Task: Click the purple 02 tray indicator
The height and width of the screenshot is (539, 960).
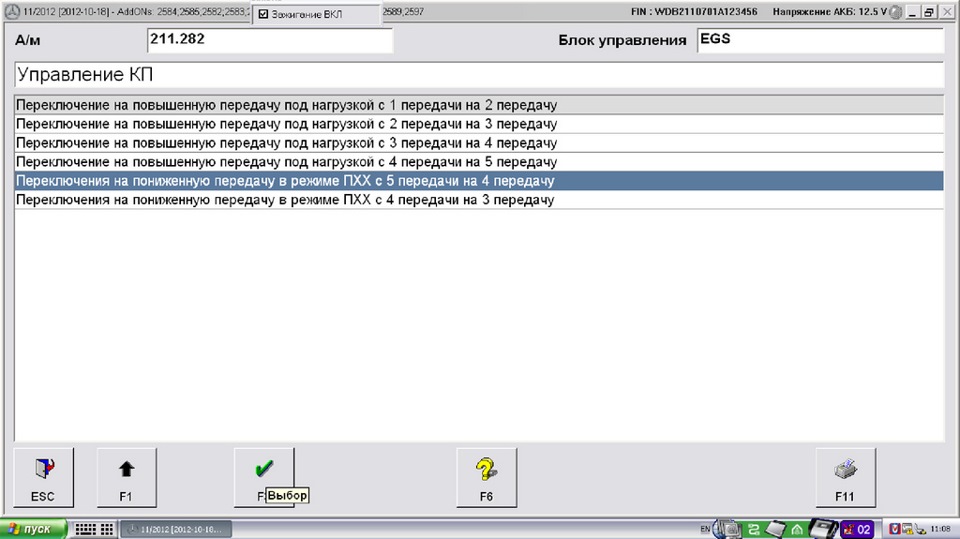Action: tap(857, 529)
